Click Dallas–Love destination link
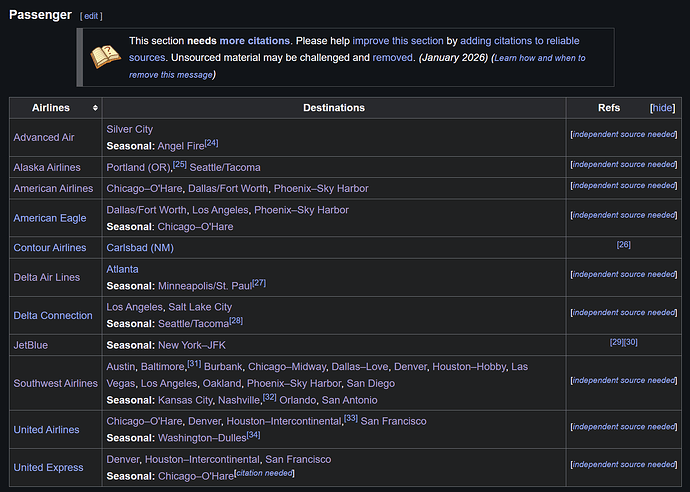 (x=360, y=367)
